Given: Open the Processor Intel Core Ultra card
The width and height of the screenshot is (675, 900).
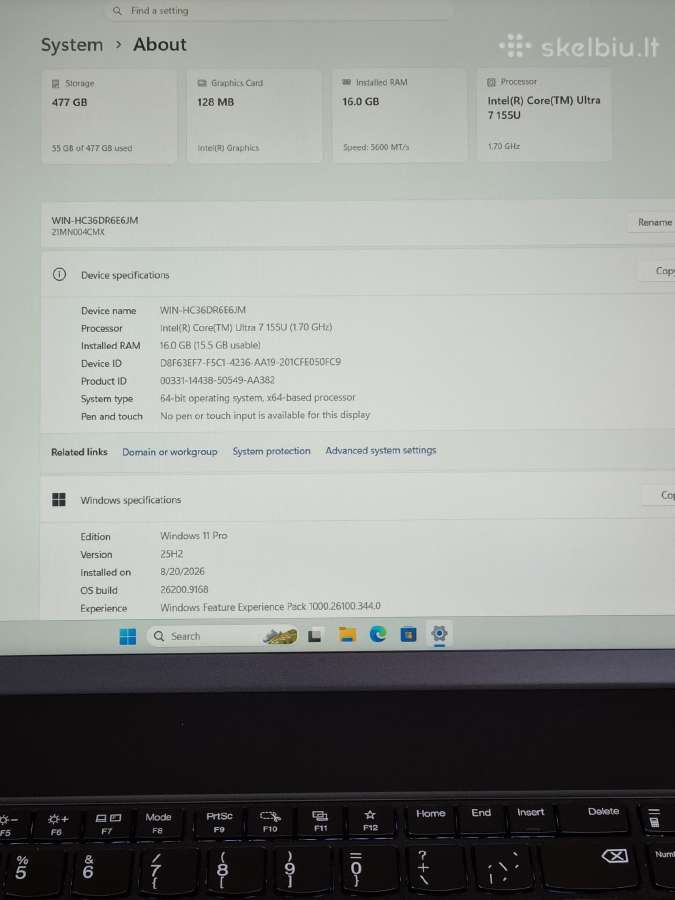Looking at the screenshot, I should coord(544,115).
